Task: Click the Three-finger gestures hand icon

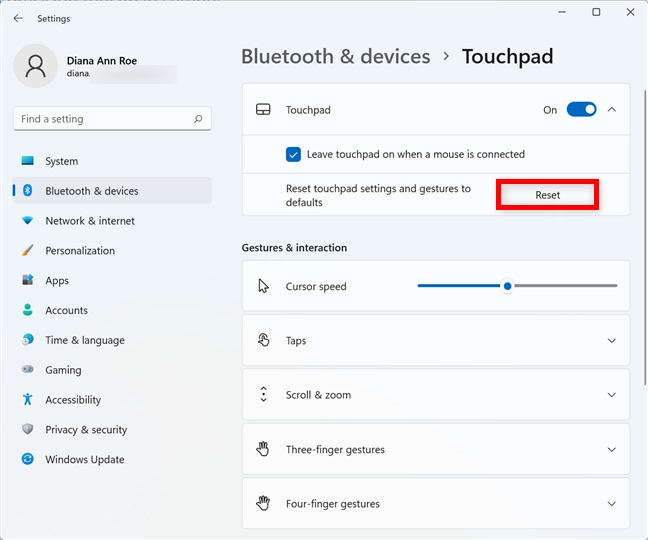Action: click(263, 449)
